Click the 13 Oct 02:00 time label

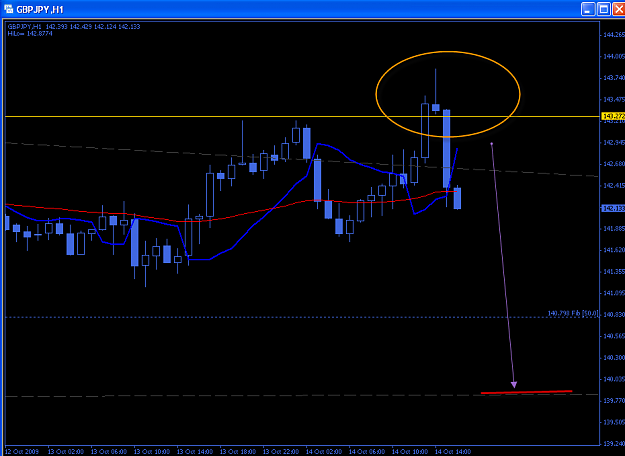pos(66,452)
